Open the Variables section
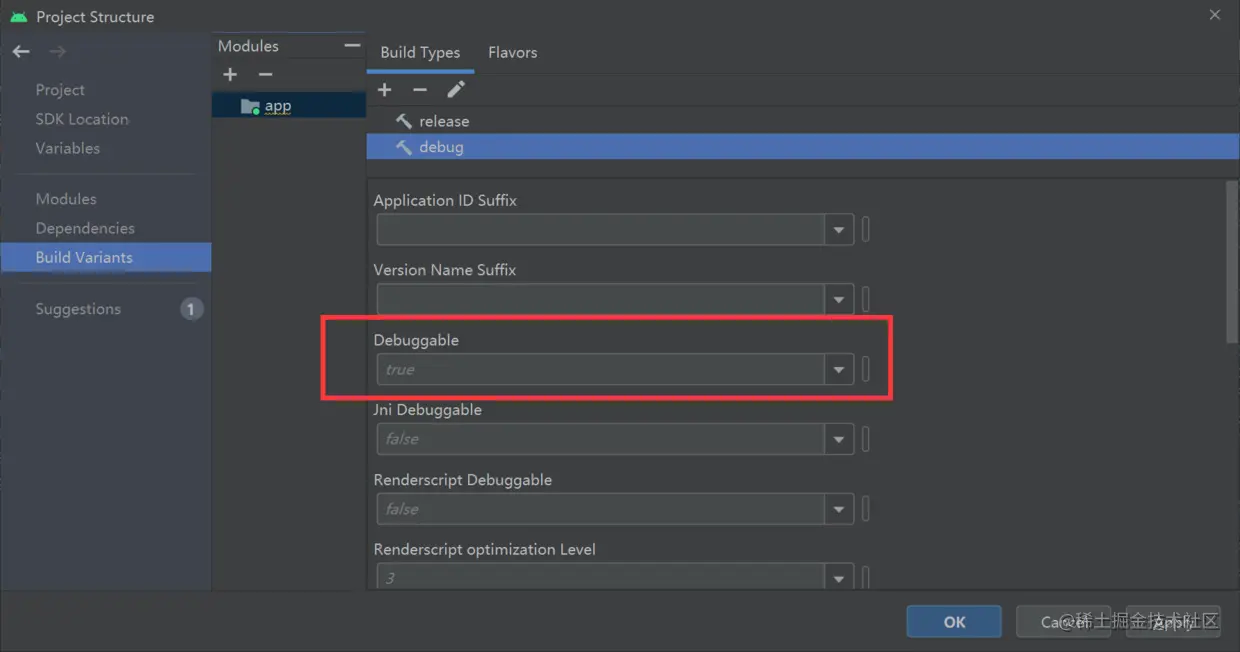 point(68,148)
